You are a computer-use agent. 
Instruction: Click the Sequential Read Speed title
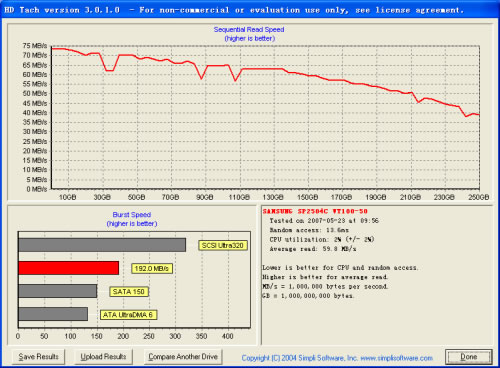click(249, 30)
